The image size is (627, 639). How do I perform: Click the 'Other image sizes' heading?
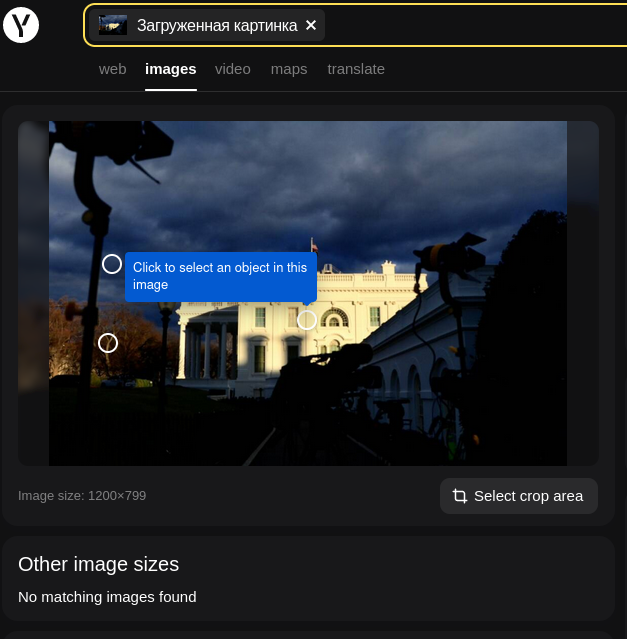click(99, 564)
